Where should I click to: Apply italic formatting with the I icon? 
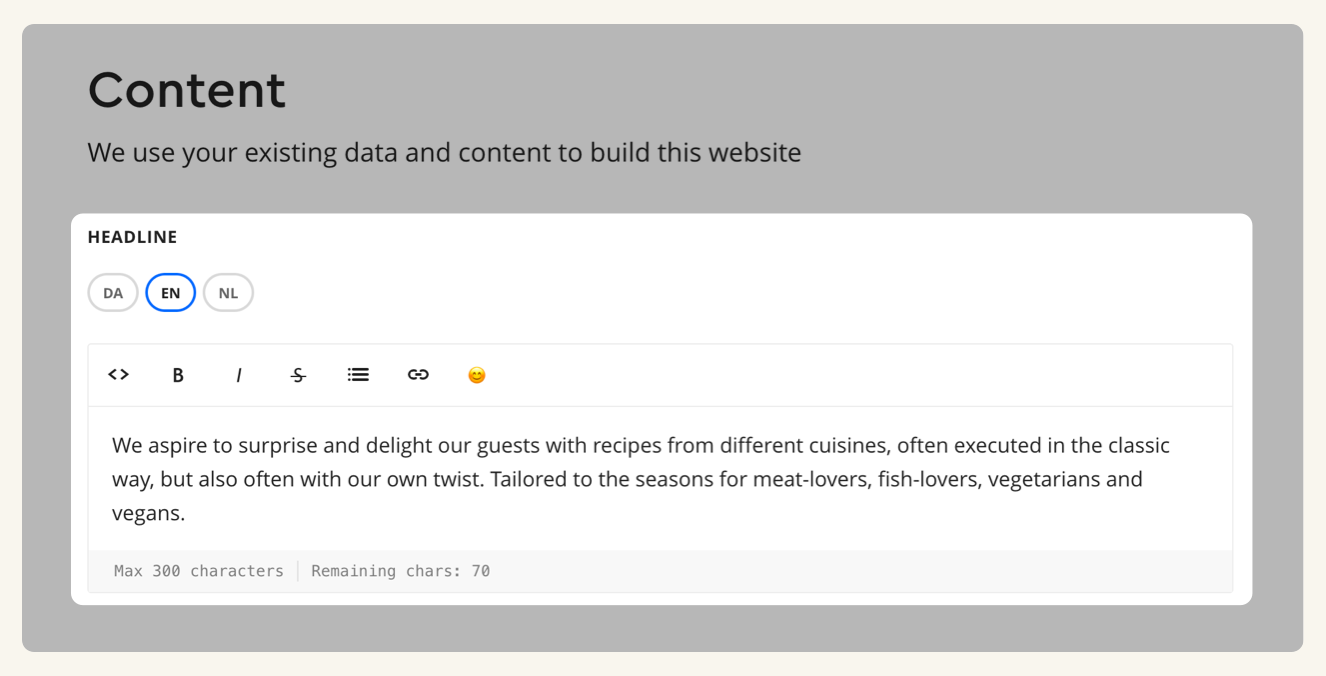pos(238,375)
